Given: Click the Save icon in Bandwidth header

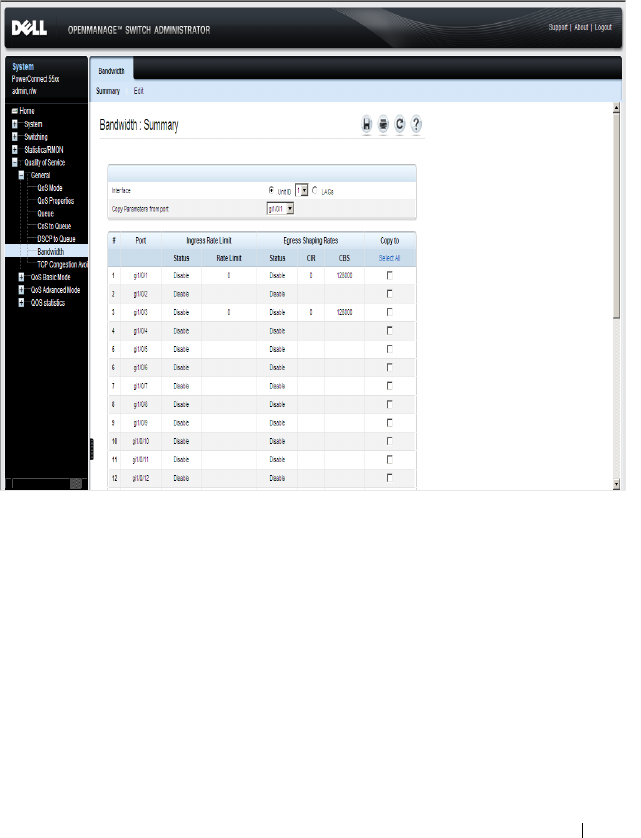Looking at the screenshot, I should pyautogui.click(x=366, y=125).
